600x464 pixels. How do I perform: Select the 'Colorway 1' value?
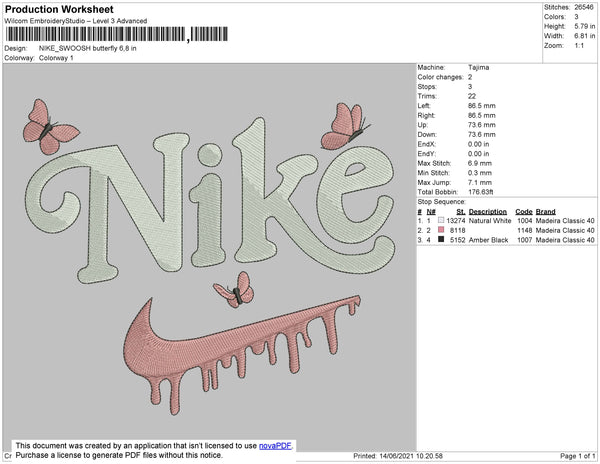(x=56, y=58)
